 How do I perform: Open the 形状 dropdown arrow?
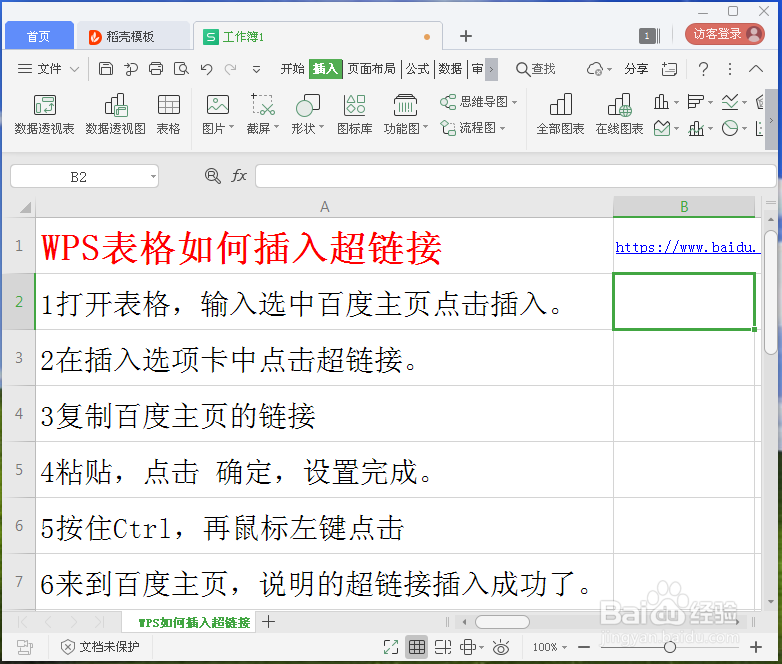pos(321,127)
